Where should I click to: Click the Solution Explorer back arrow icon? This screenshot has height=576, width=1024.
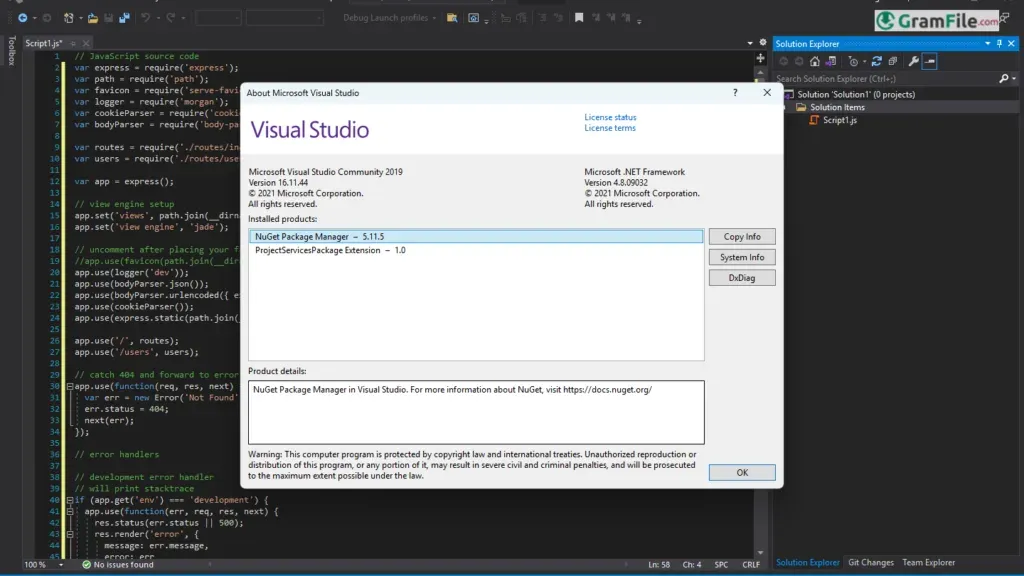783,61
